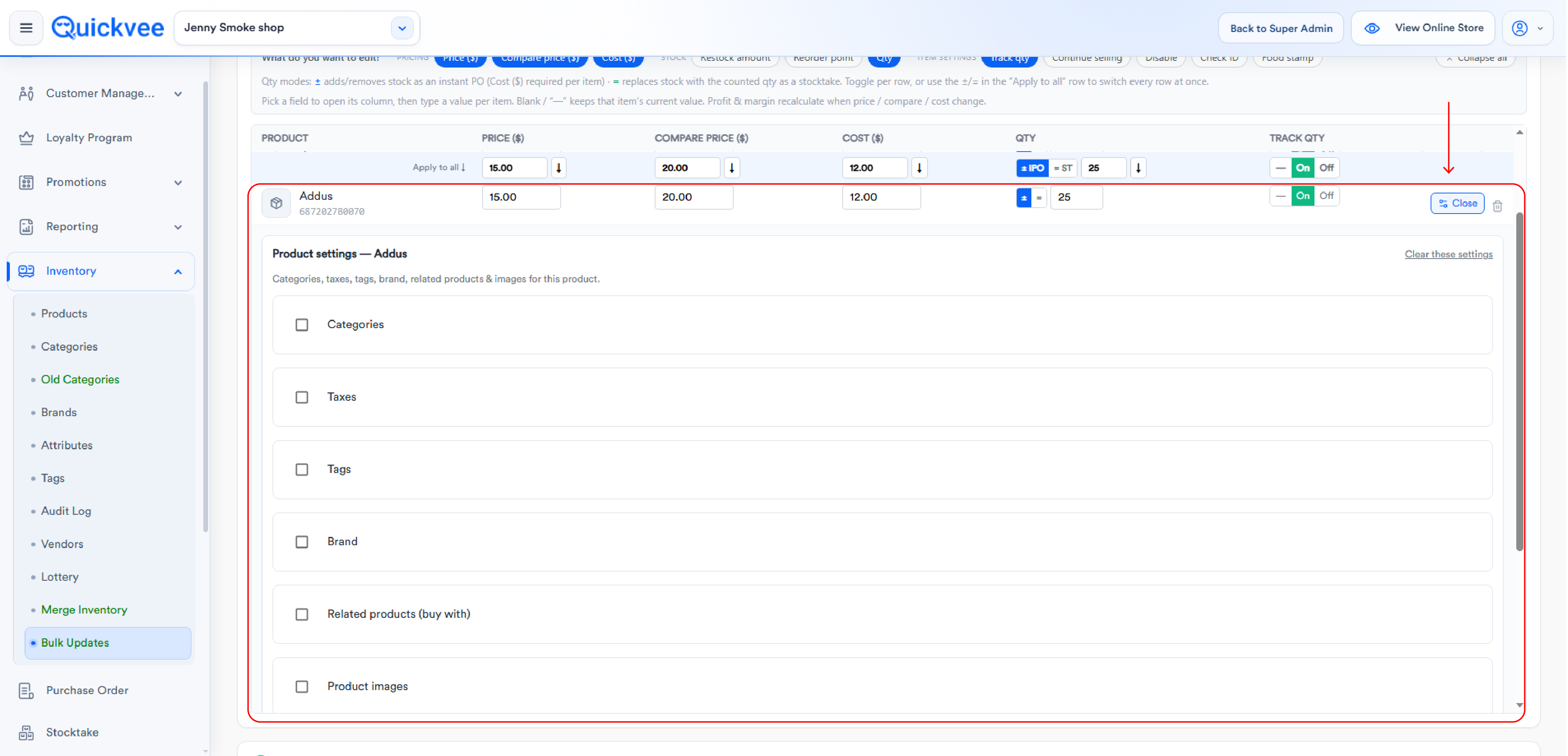Delete the Addus row trash icon
The height and width of the screenshot is (756, 1568).
pyautogui.click(x=1497, y=206)
